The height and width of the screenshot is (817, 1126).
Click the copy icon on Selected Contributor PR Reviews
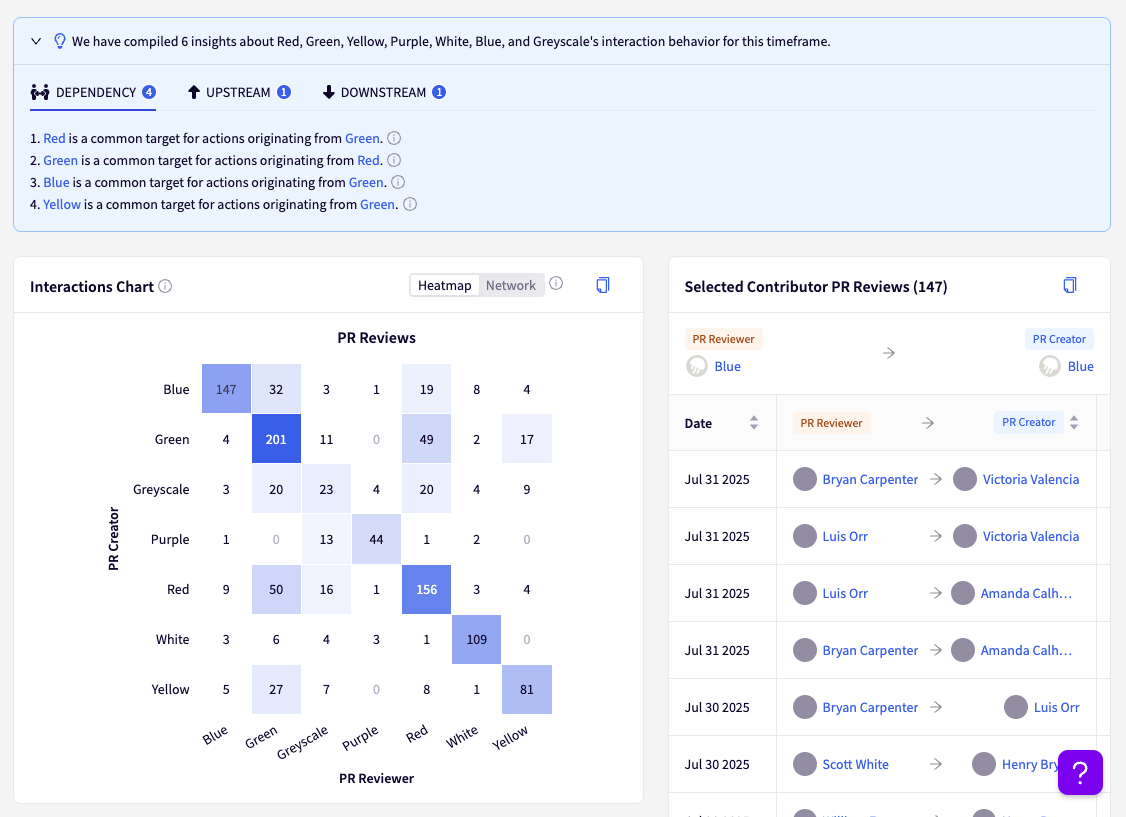pos(1070,285)
